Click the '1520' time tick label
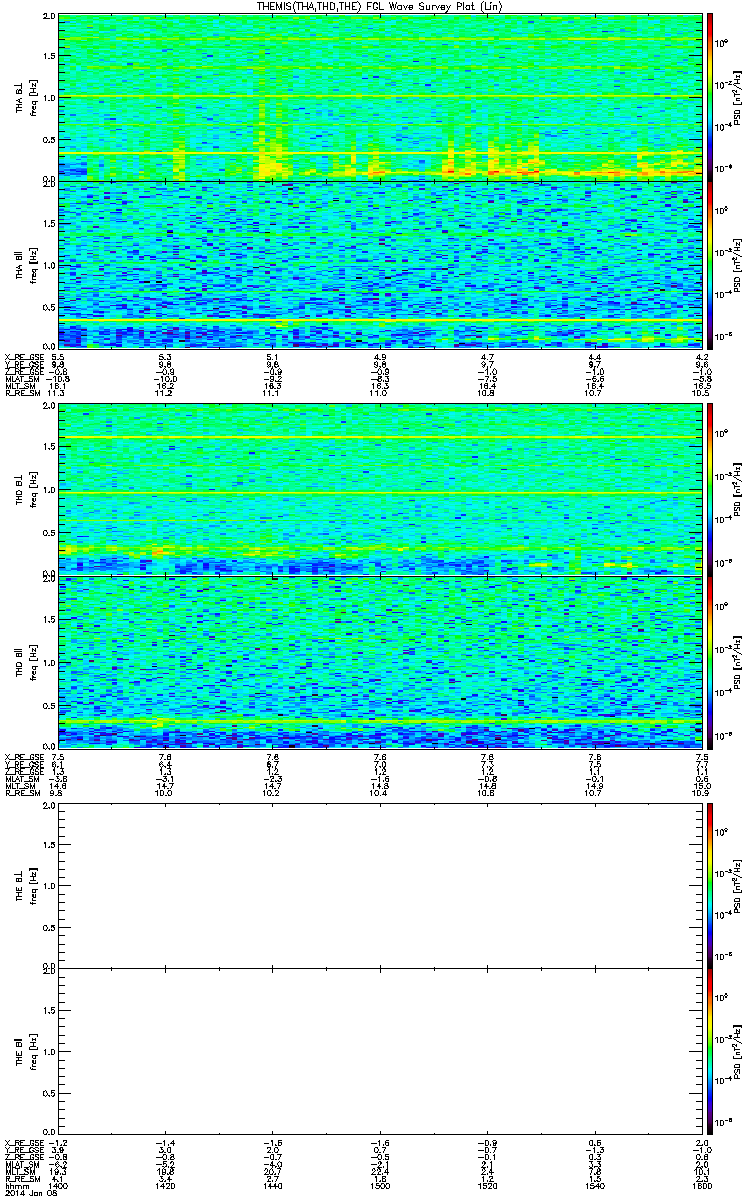Image resolution: width=750 pixels, height=1200 pixels. click(487, 1185)
